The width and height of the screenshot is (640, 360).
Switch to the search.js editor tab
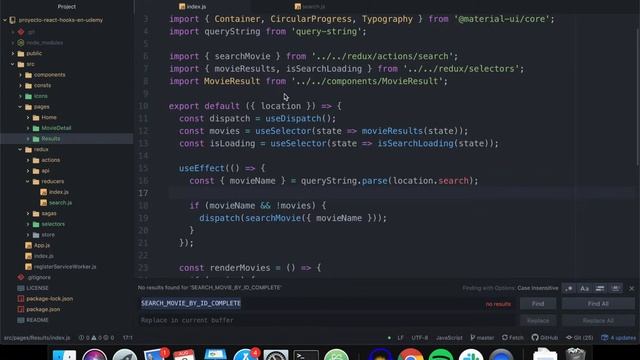click(309, 7)
